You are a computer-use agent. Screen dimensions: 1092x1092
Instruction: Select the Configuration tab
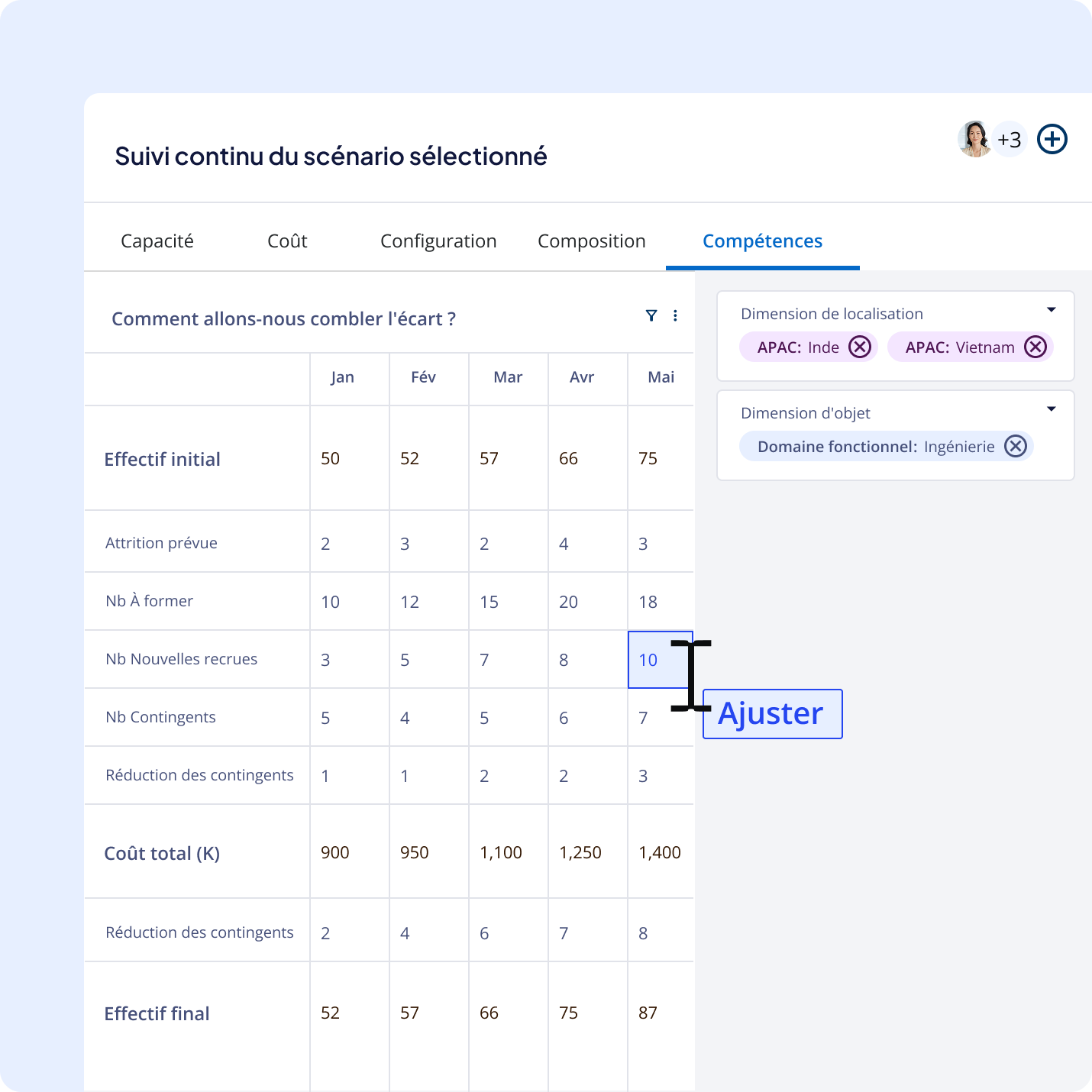point(438,241)
